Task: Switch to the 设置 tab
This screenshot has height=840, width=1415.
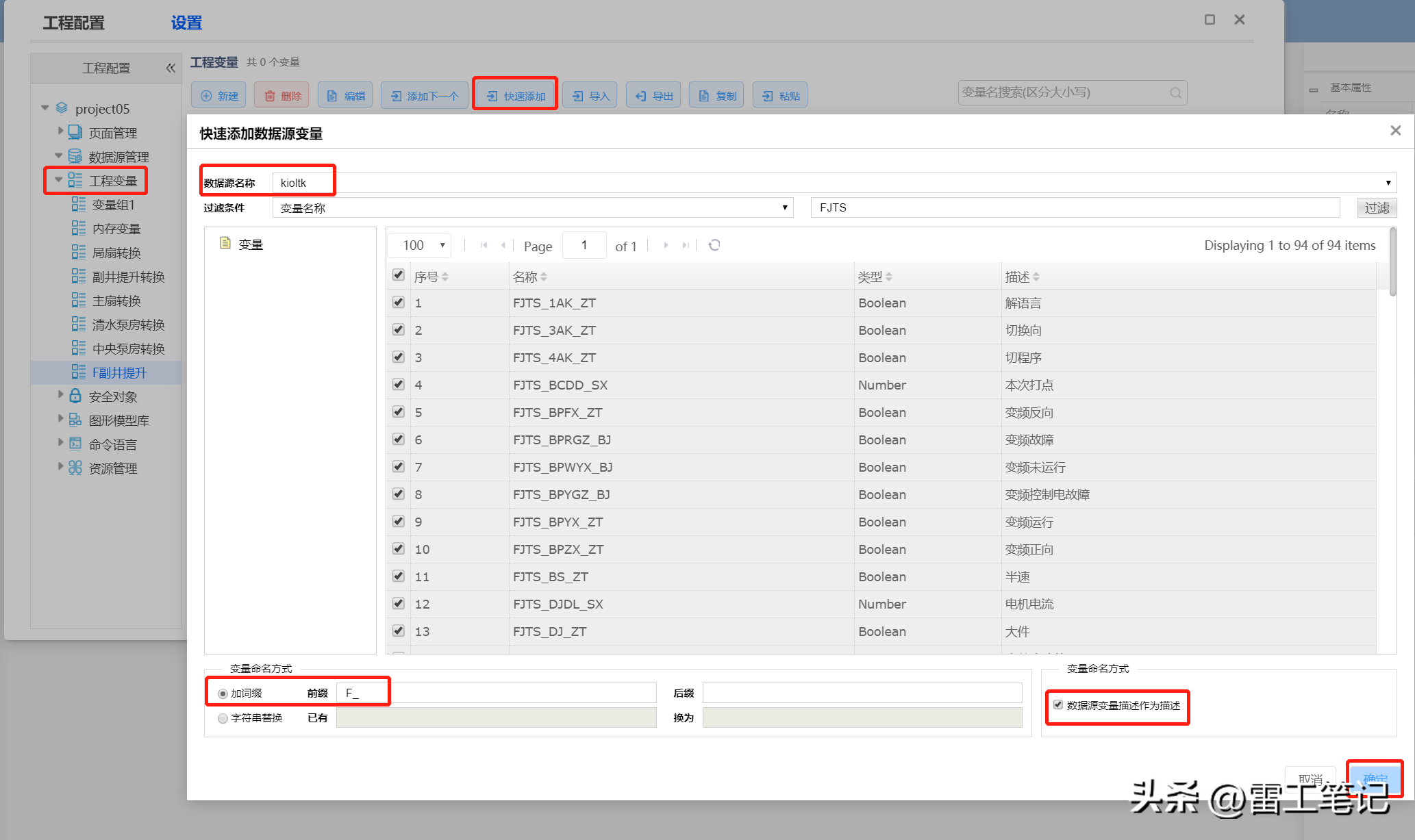Action: pos(186,23)
